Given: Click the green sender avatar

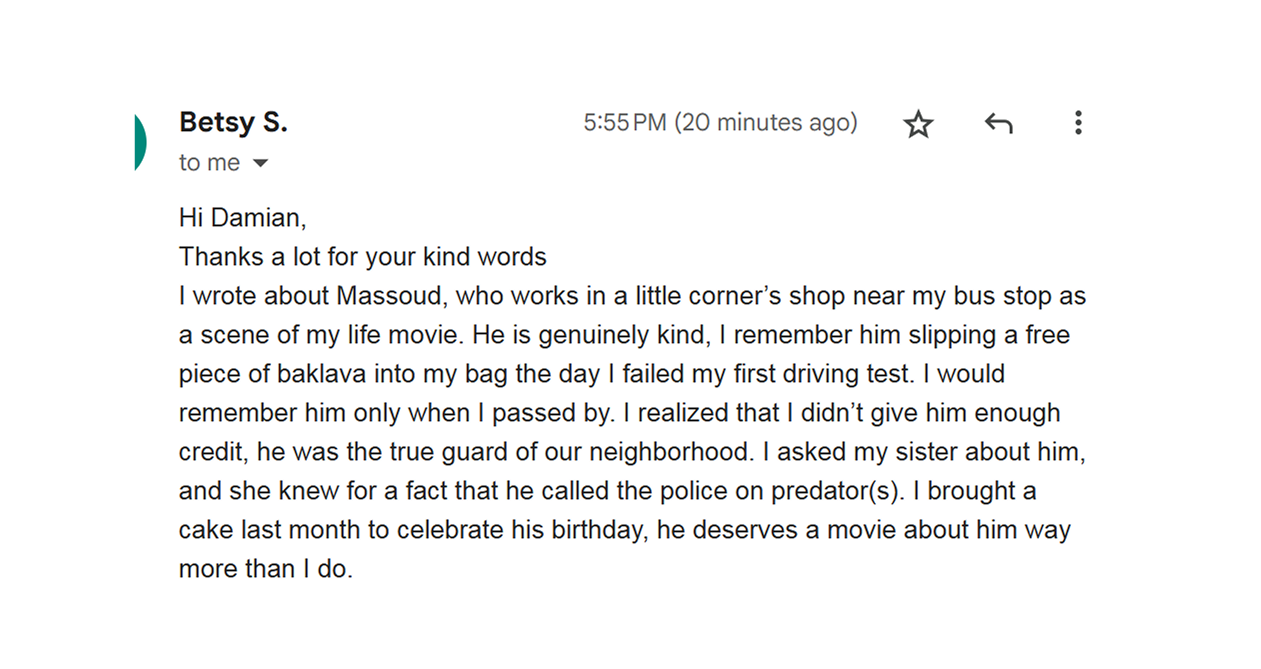Looking at the screenshot, I should [140, 143].
